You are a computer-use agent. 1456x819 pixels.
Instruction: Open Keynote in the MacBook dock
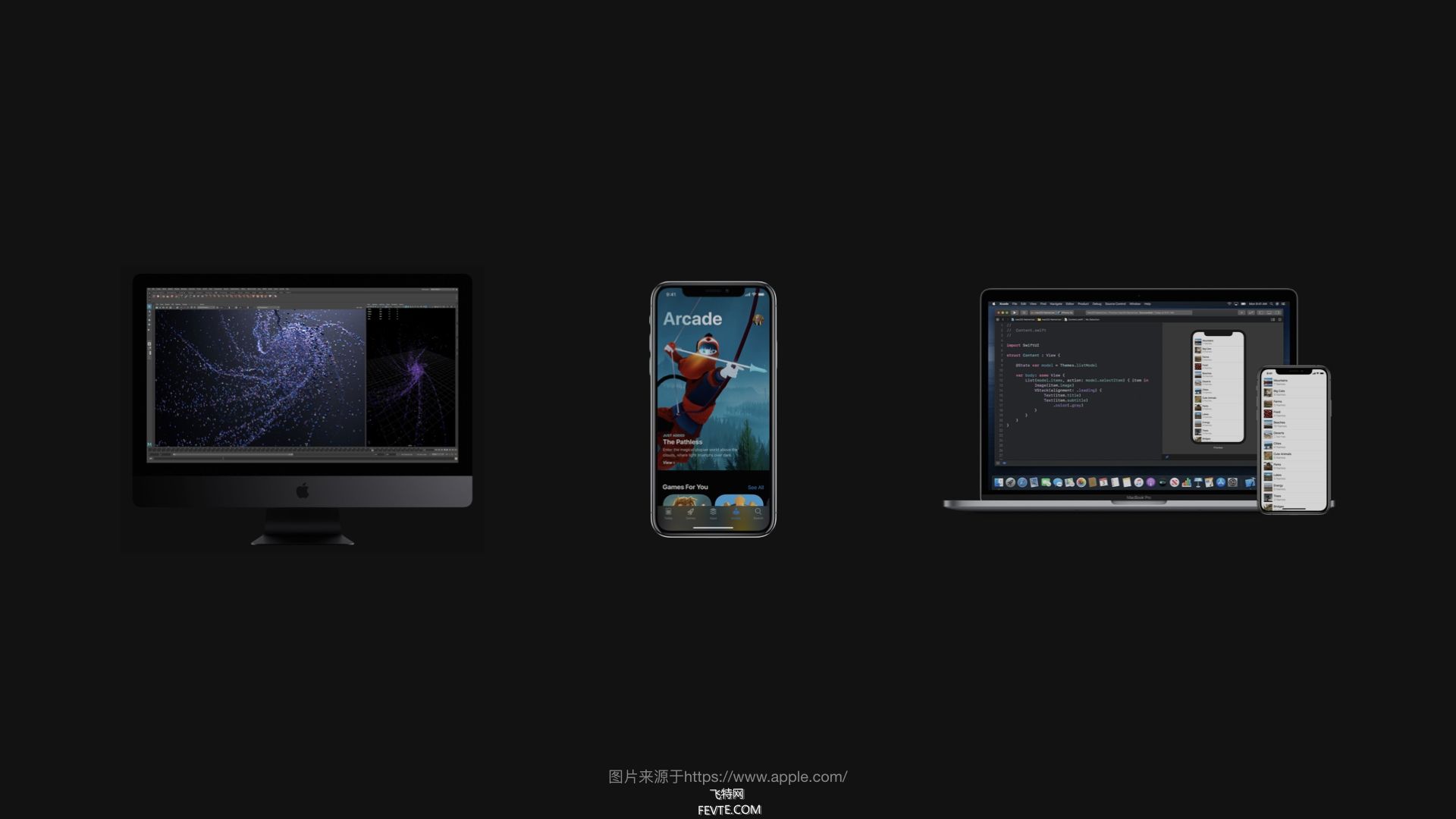coord(1198,482)
